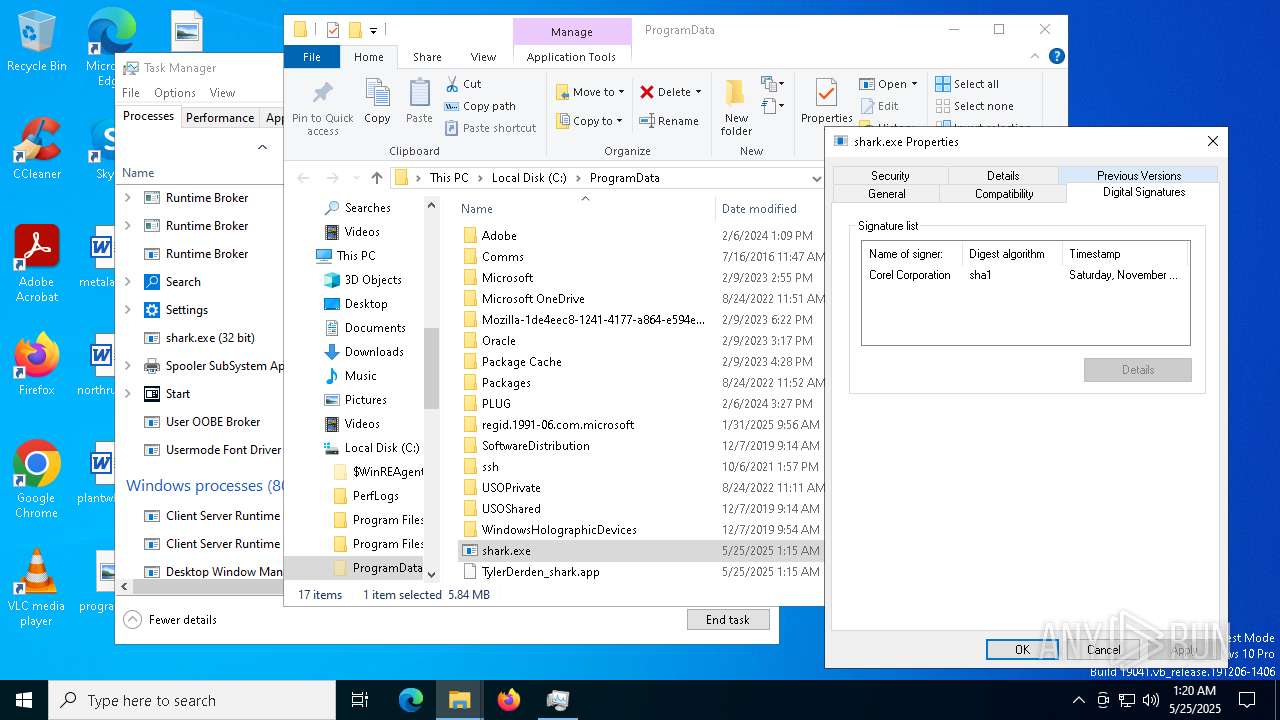Click the Edge icon in the taskbar

click(x=411, y=700)
